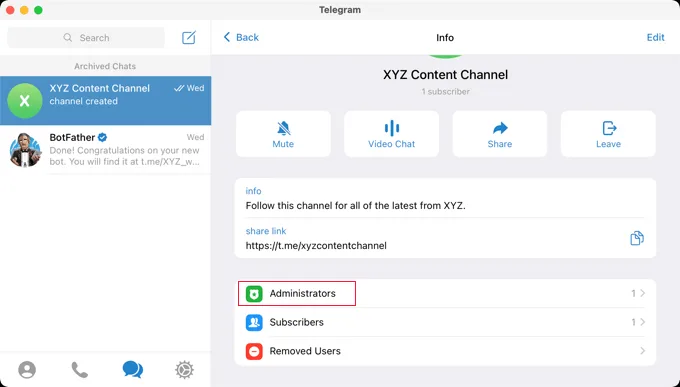Switch to the Chats tab icon
Image resolution: width=680 pixels, height=387 pixels.
point(132,370)
